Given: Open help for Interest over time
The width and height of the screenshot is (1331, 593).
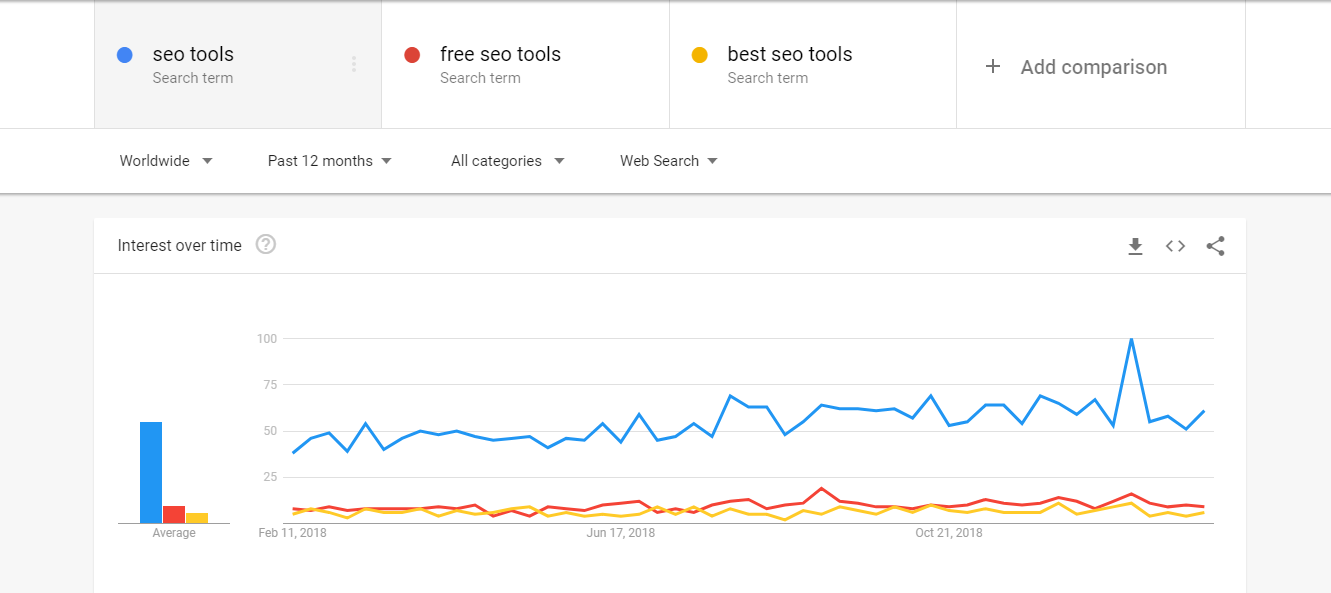Looking at the screenshot, I should click(x=265, y=245).
